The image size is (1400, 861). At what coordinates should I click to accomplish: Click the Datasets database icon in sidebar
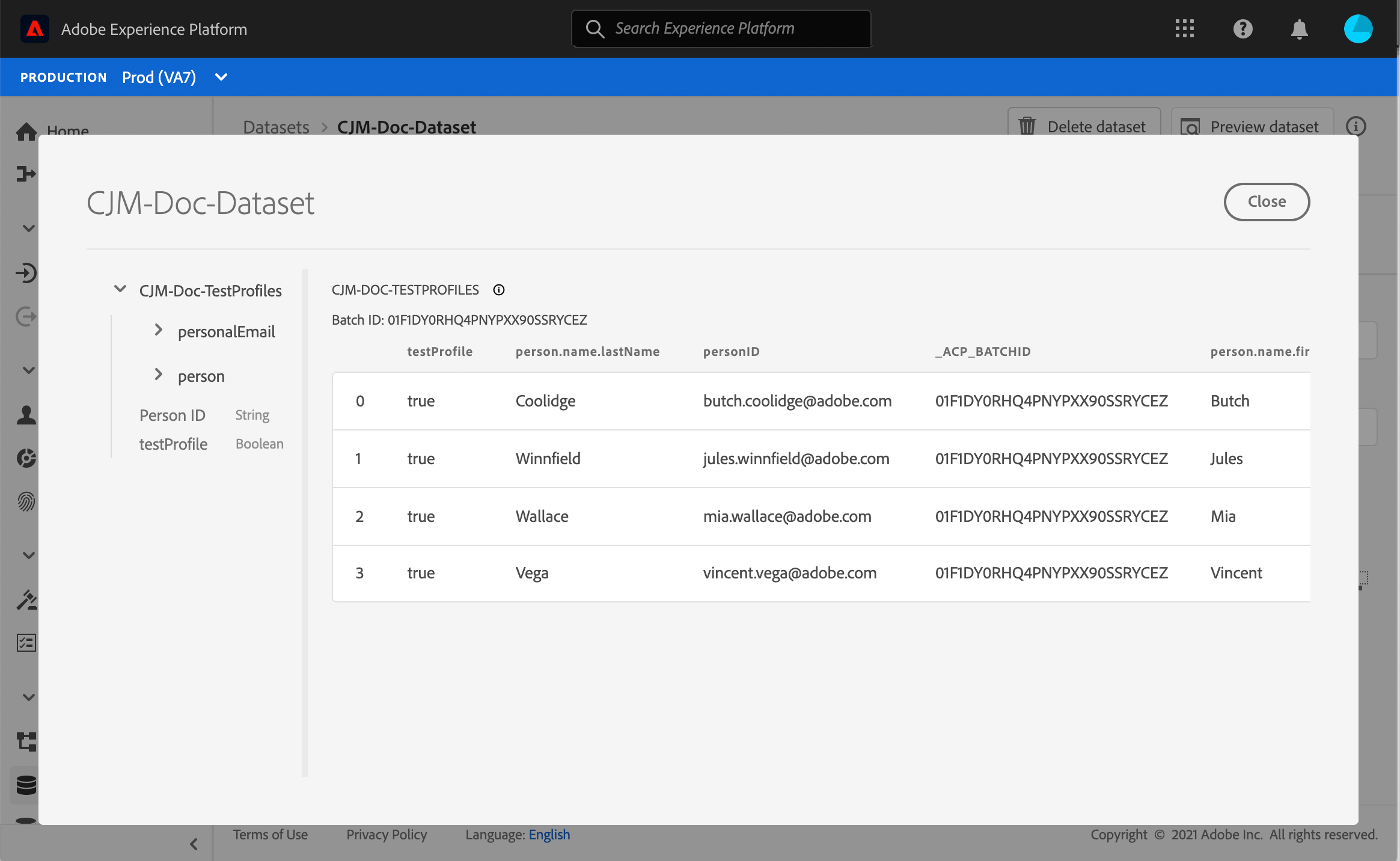pos(26,785)
